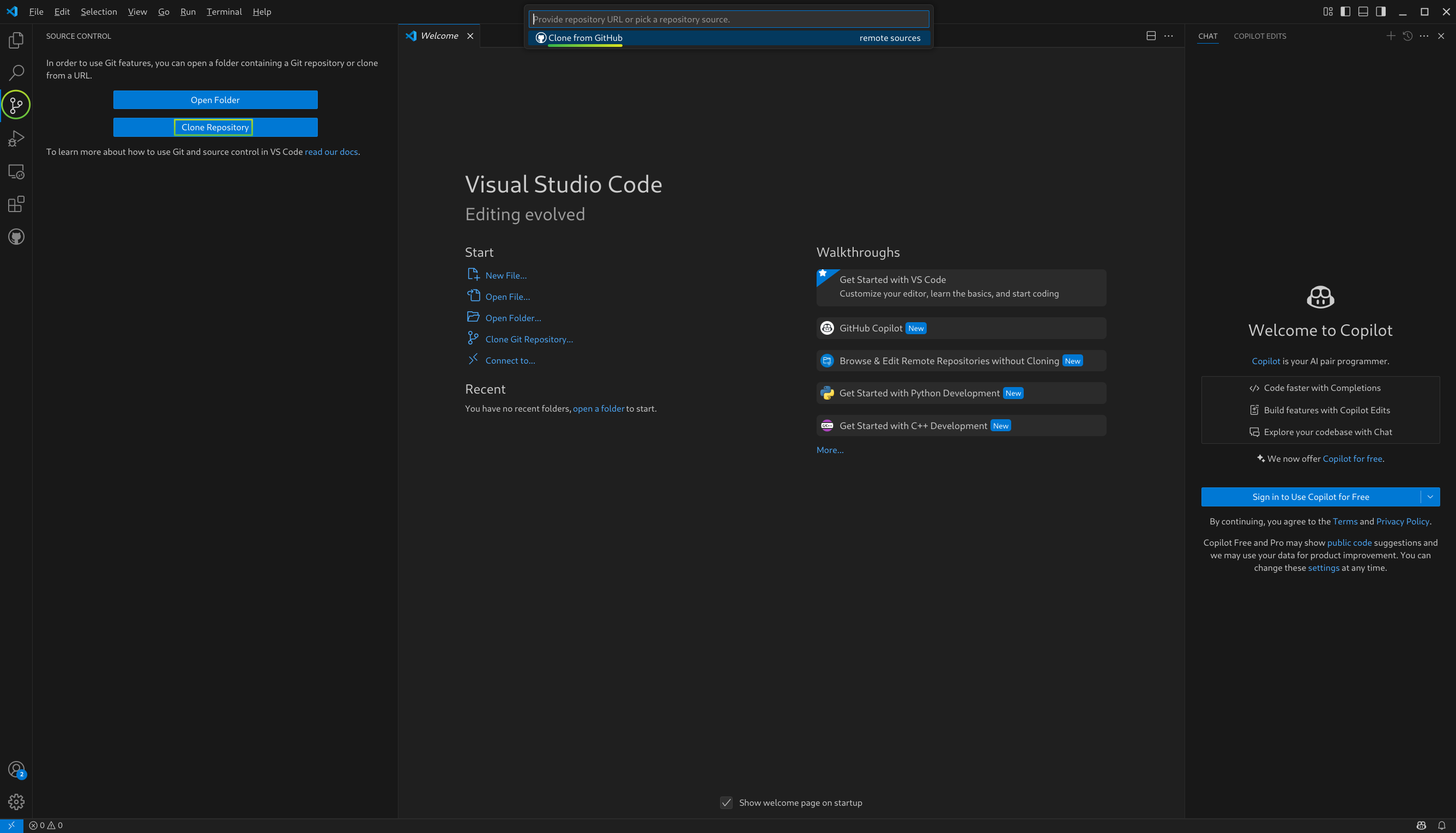Open the notifications bell
This screenshot has width=1456, height=833.
click(1442, 825)
